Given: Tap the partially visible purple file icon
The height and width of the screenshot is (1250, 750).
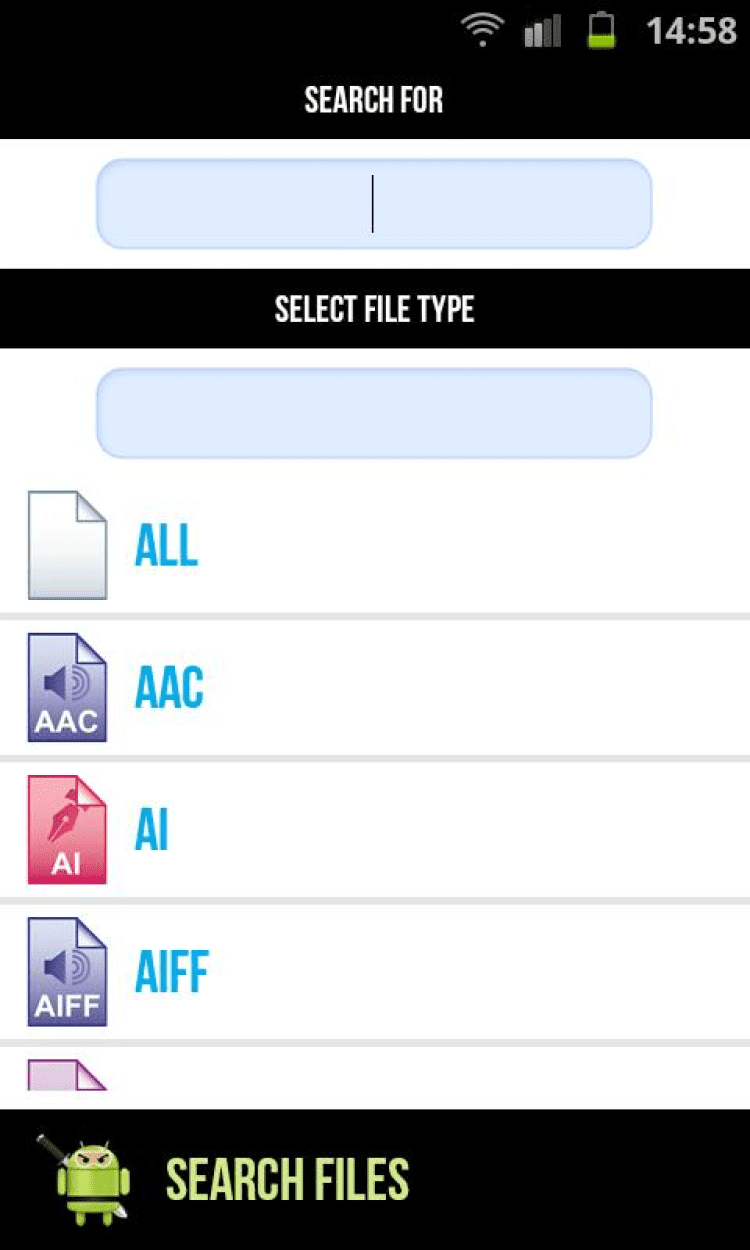Looking at the screenshot, I should coord(67,1076).
